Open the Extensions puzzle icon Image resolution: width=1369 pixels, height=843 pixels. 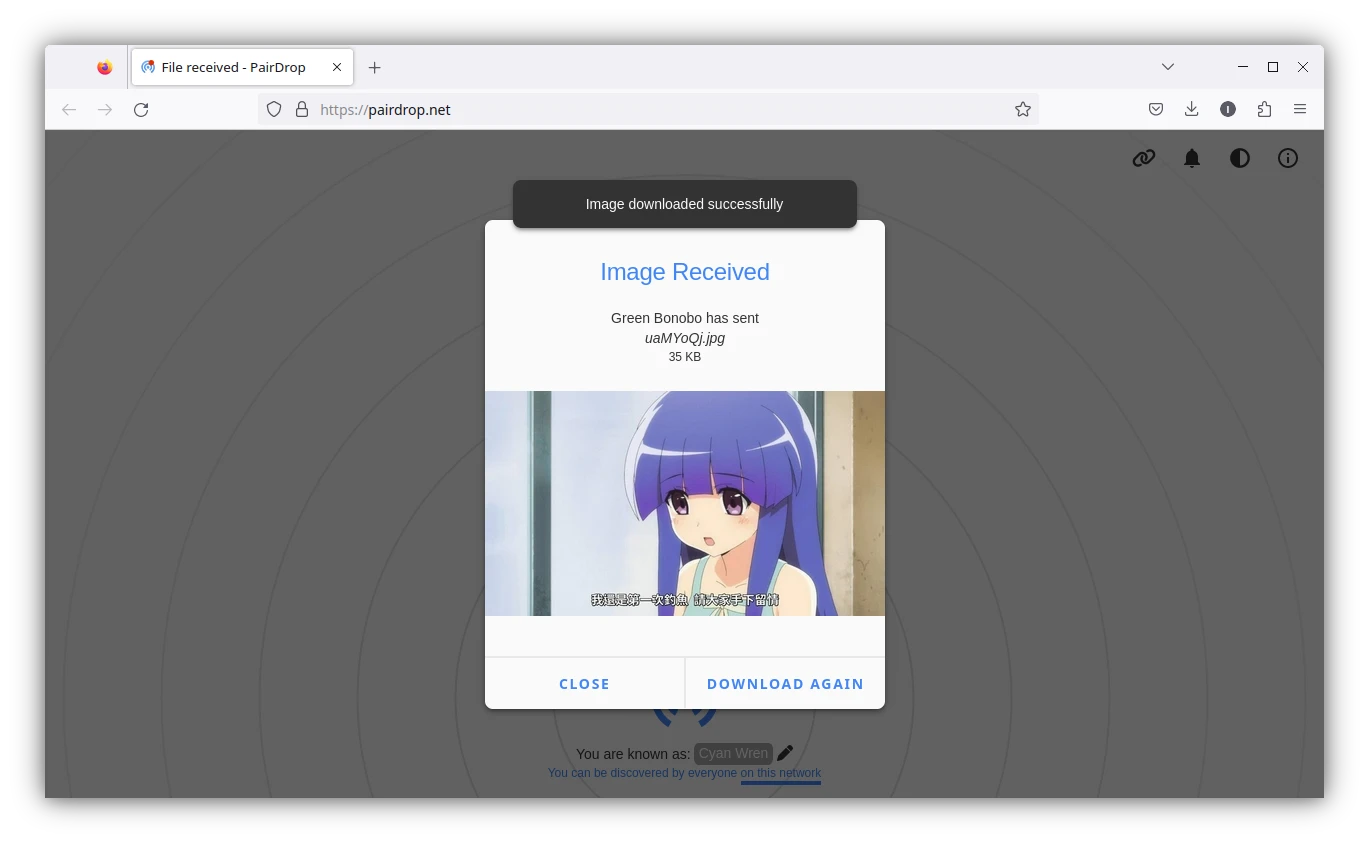1264,109
